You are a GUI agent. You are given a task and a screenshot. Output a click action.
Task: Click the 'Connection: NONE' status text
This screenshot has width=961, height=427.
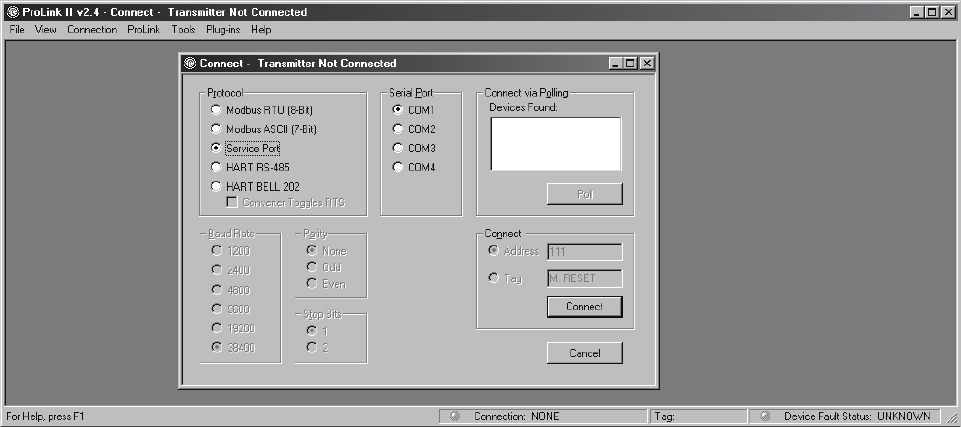(x=517, y=417)
